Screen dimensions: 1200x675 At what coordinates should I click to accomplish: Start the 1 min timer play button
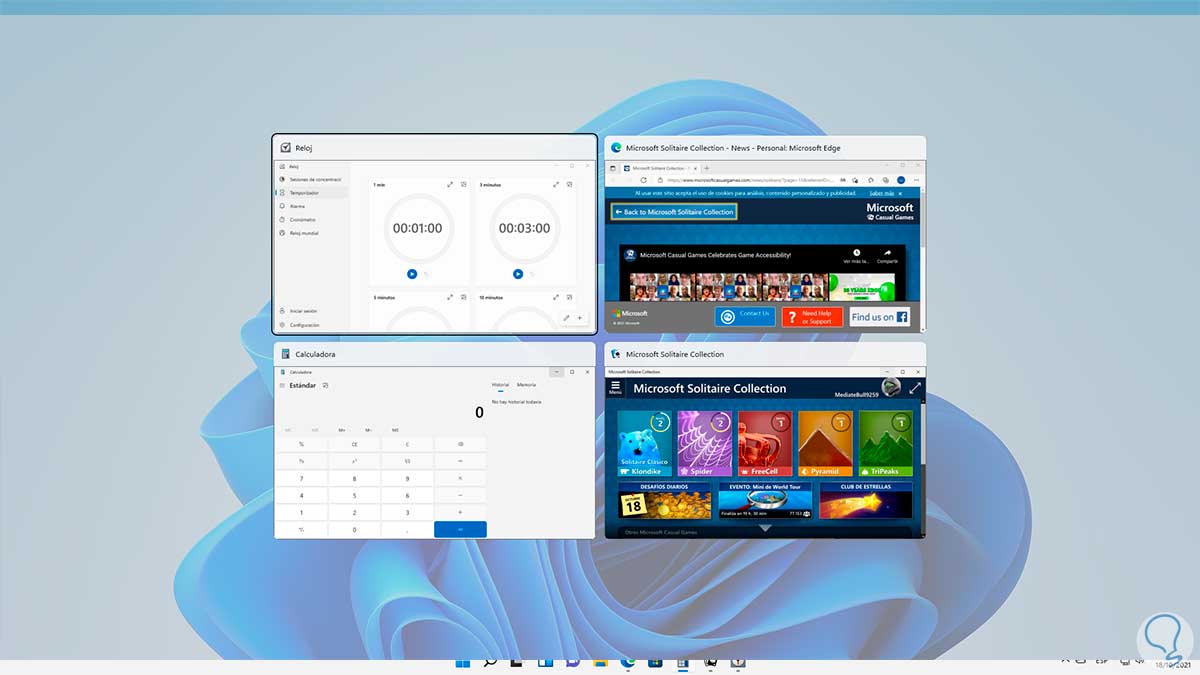click(x=412, y=274)
